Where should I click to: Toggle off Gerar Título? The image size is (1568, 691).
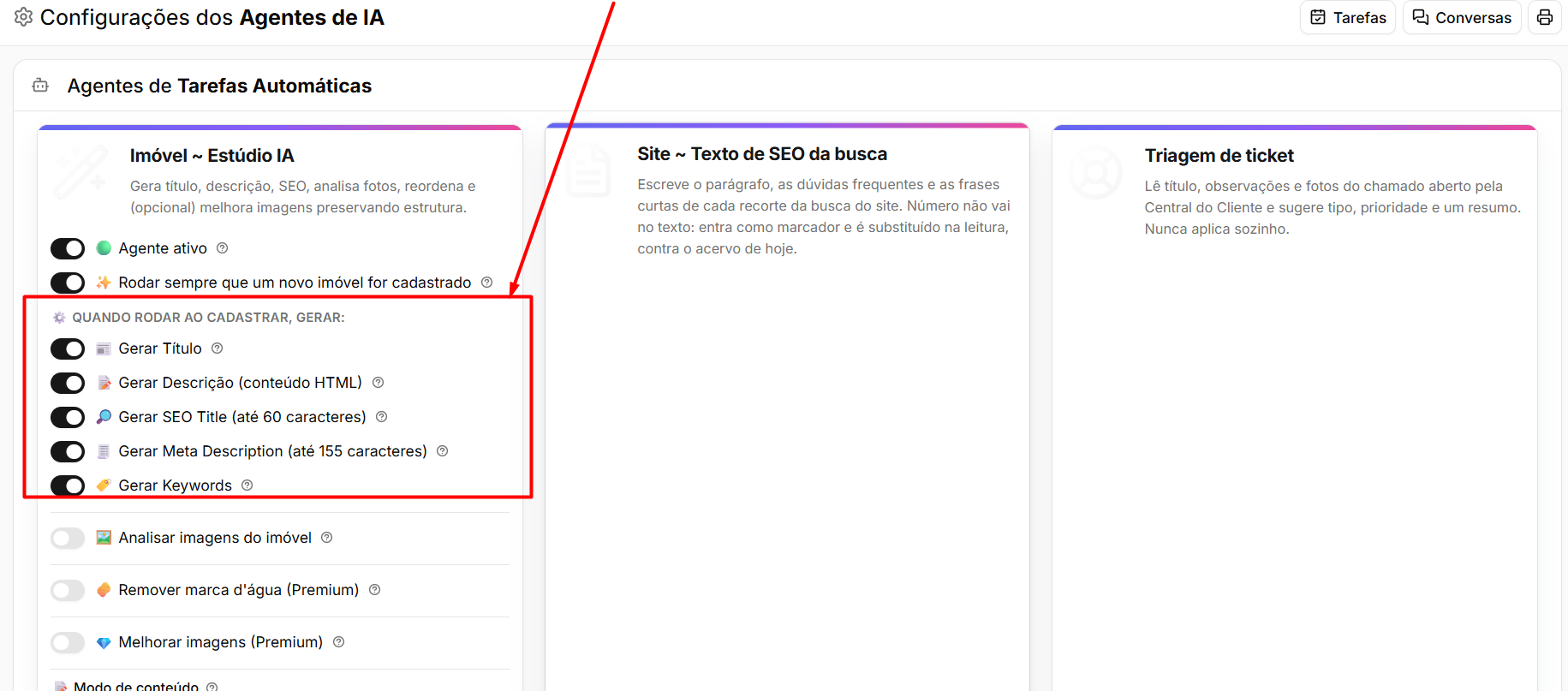pos(68,348)
